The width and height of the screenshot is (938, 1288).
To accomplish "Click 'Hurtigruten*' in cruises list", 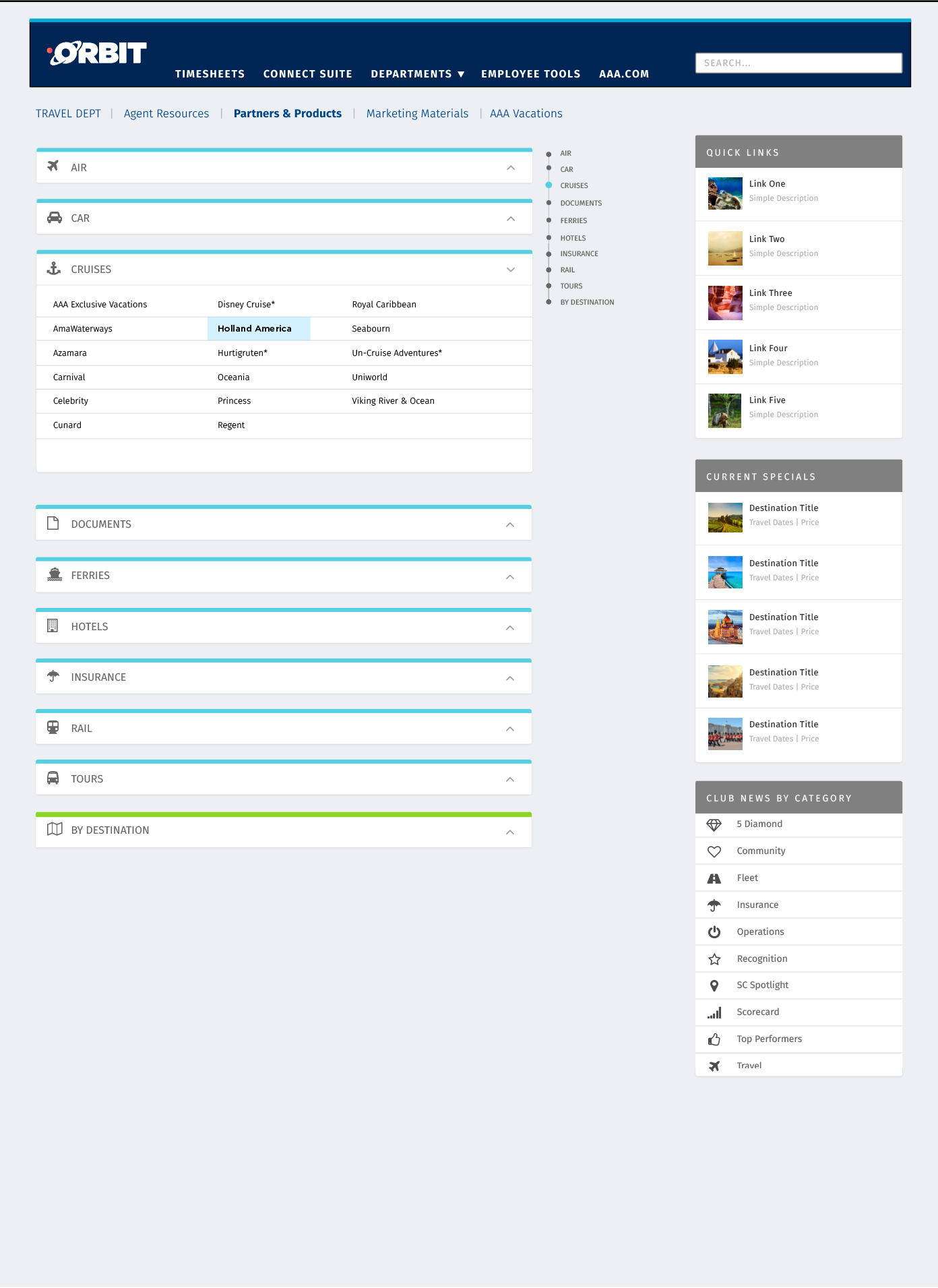I will tap(243, 353).
